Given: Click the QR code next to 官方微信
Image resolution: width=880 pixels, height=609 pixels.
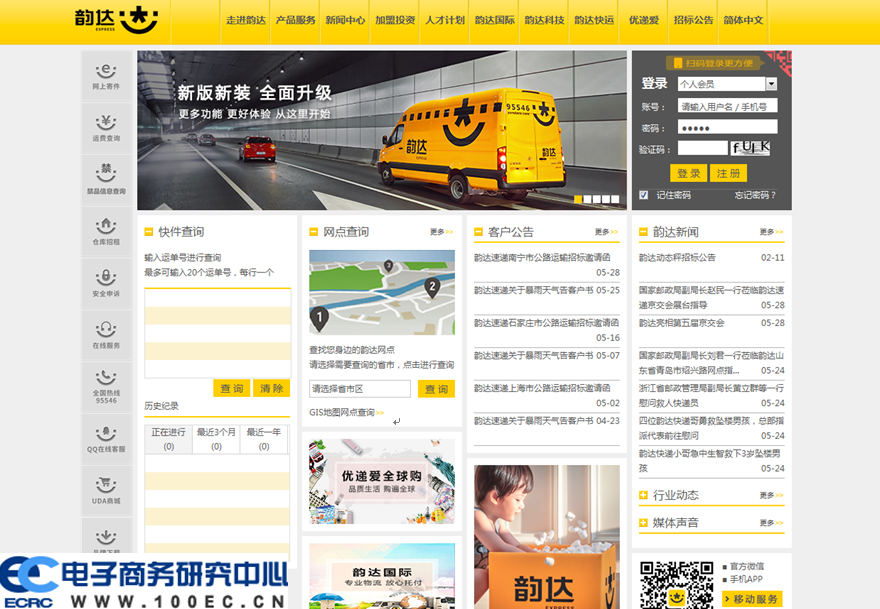Looking at the screenshot, I should coord(676,585).
